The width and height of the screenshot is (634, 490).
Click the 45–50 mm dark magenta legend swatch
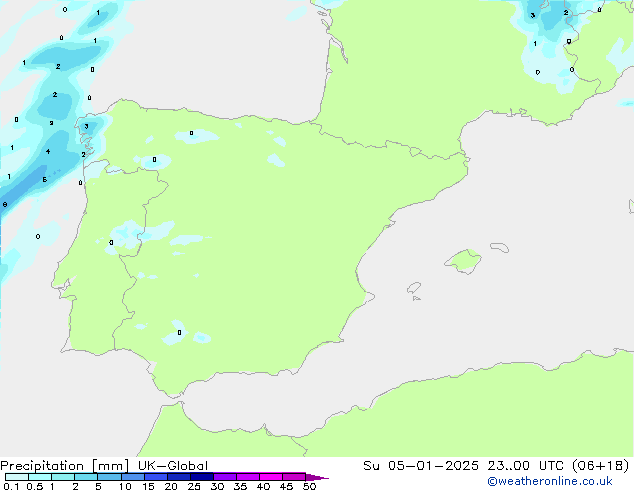(x=294, y=477)
